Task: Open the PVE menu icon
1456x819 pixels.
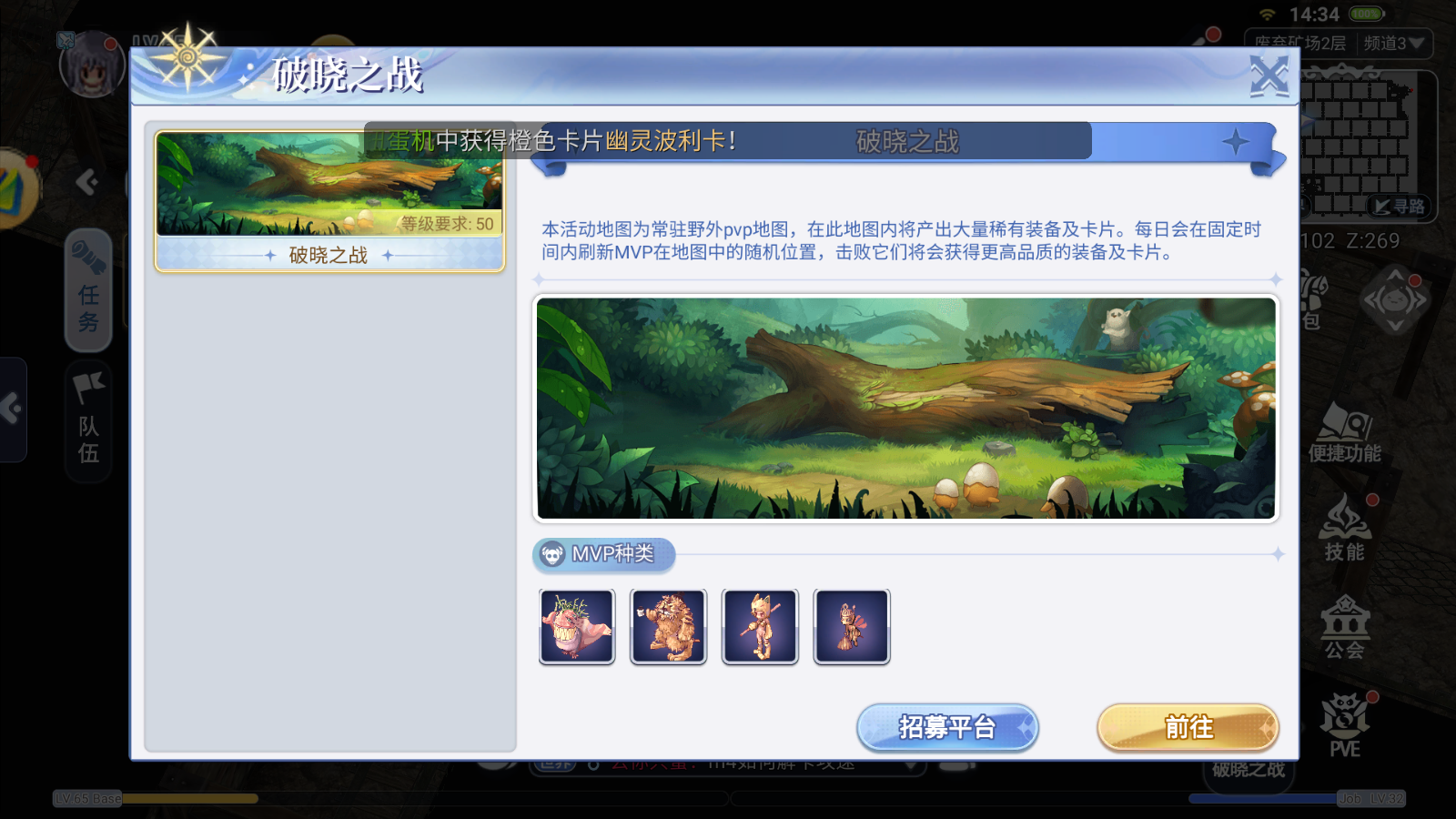Action: click(x=1345, y=726)
